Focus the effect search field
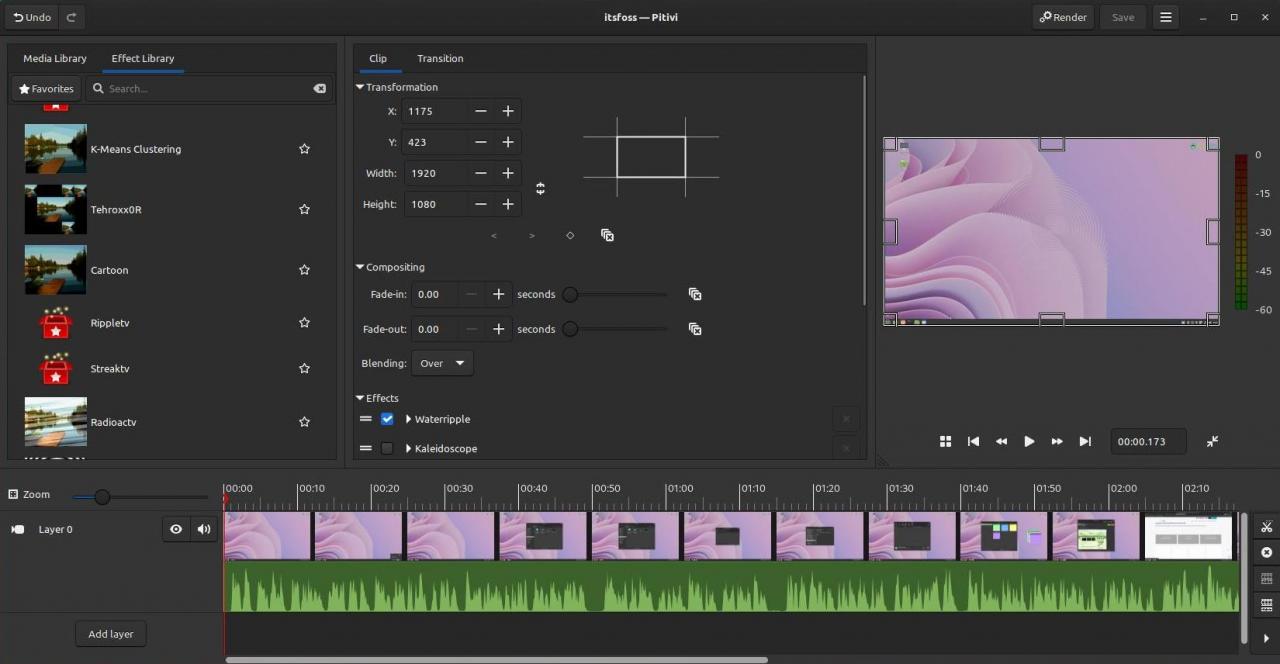The width and height of the screenshot is (1280, 664). (x=210, y=89)
